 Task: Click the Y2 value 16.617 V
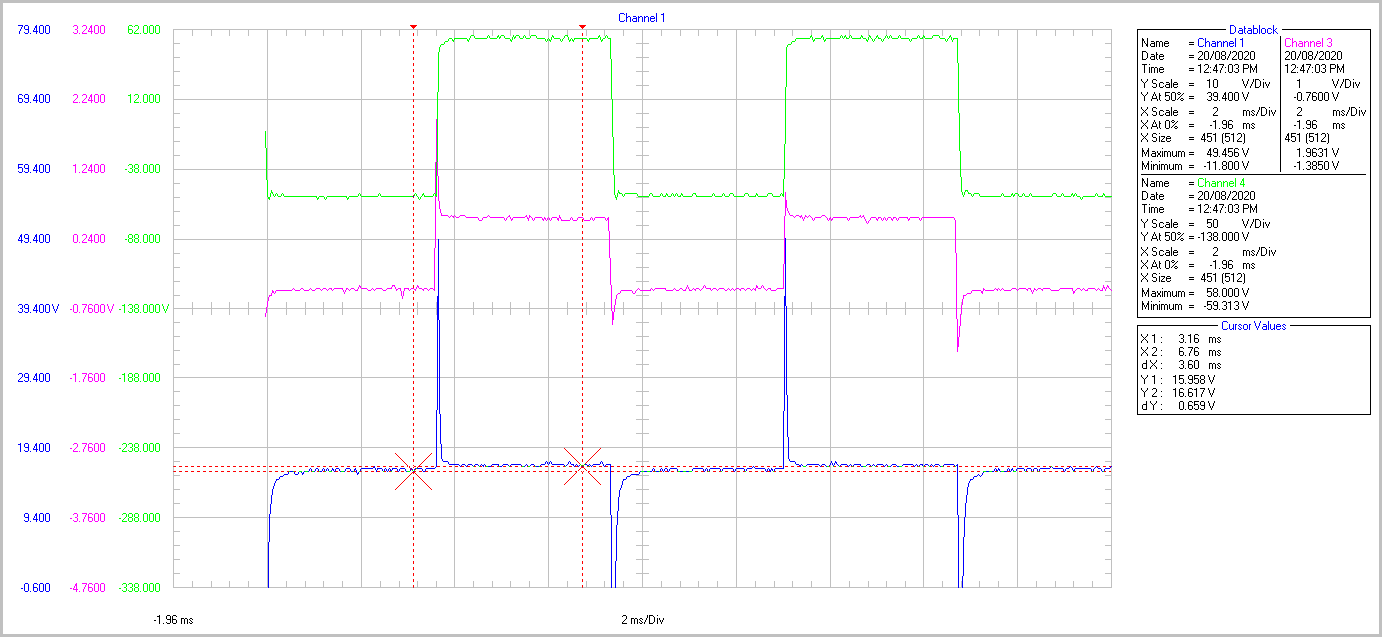tap(1192, 393)
